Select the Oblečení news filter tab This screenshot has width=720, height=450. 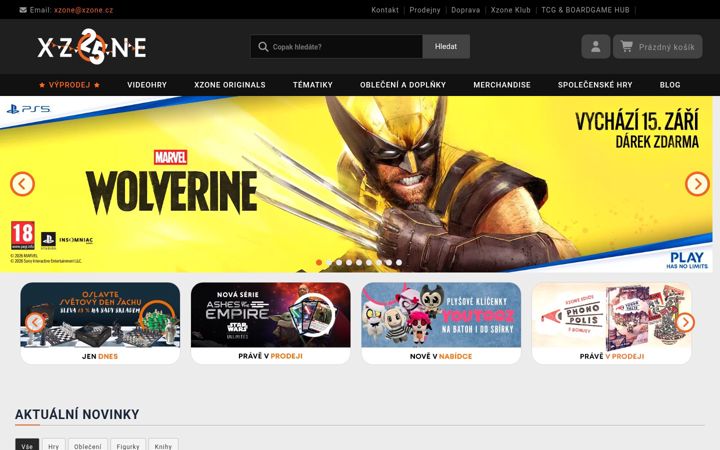click(88, 445)
